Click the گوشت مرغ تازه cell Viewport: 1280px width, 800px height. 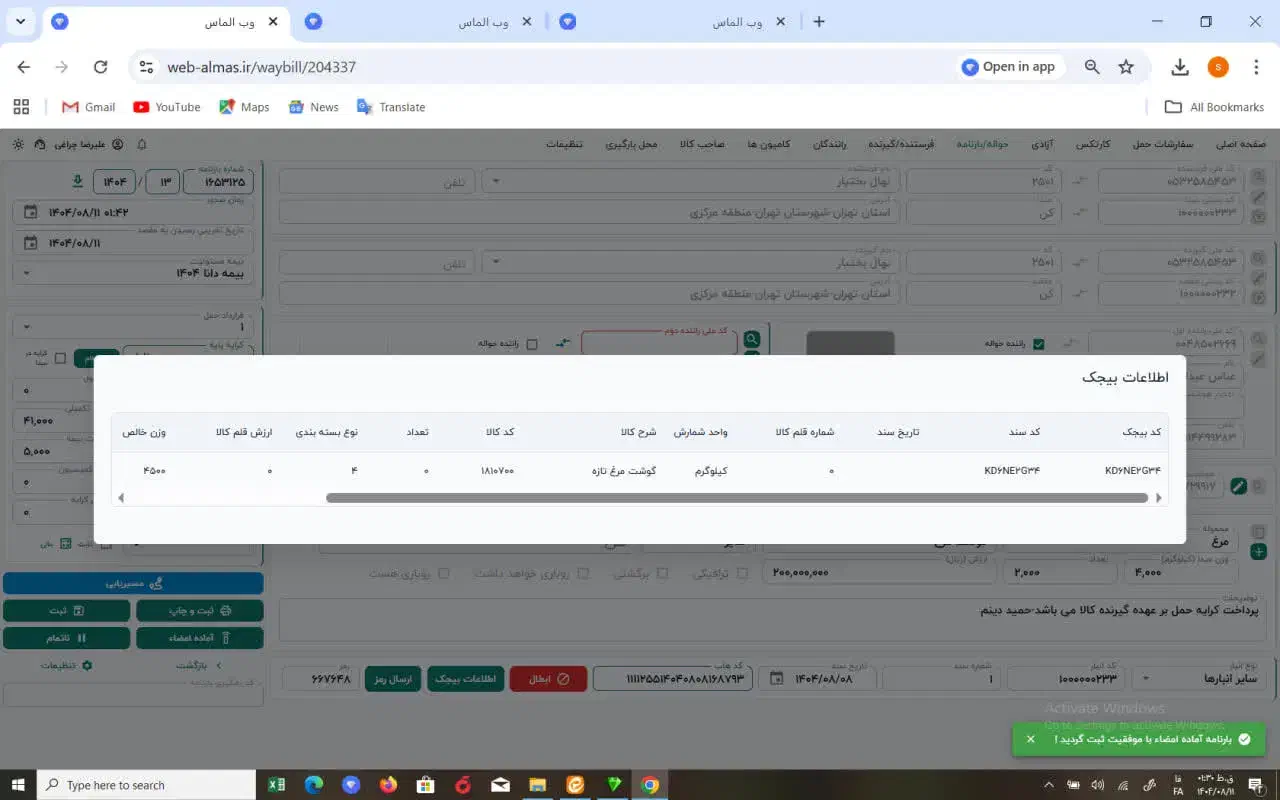pos(623,470)
